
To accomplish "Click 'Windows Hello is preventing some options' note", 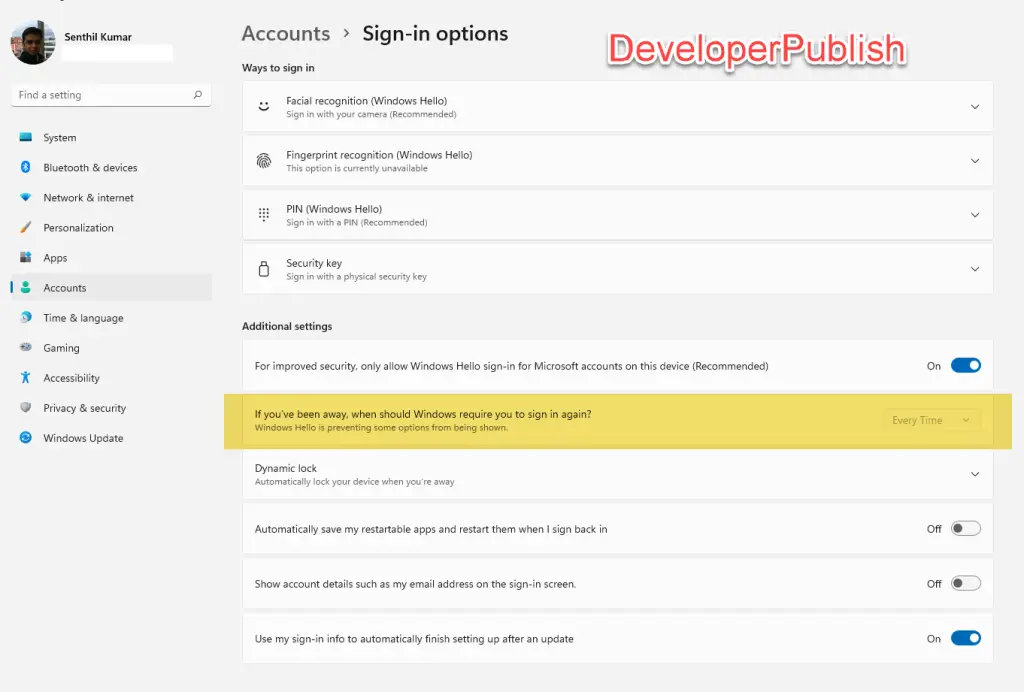I will (x=381, y=428).
